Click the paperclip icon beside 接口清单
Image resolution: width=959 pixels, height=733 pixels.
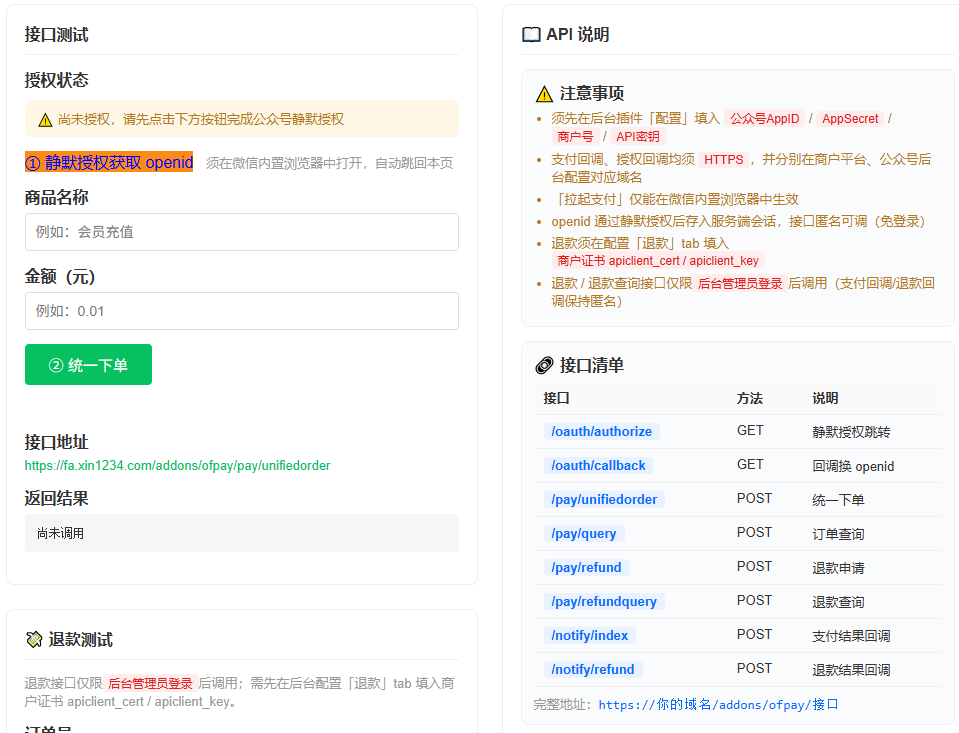point(544,365)
